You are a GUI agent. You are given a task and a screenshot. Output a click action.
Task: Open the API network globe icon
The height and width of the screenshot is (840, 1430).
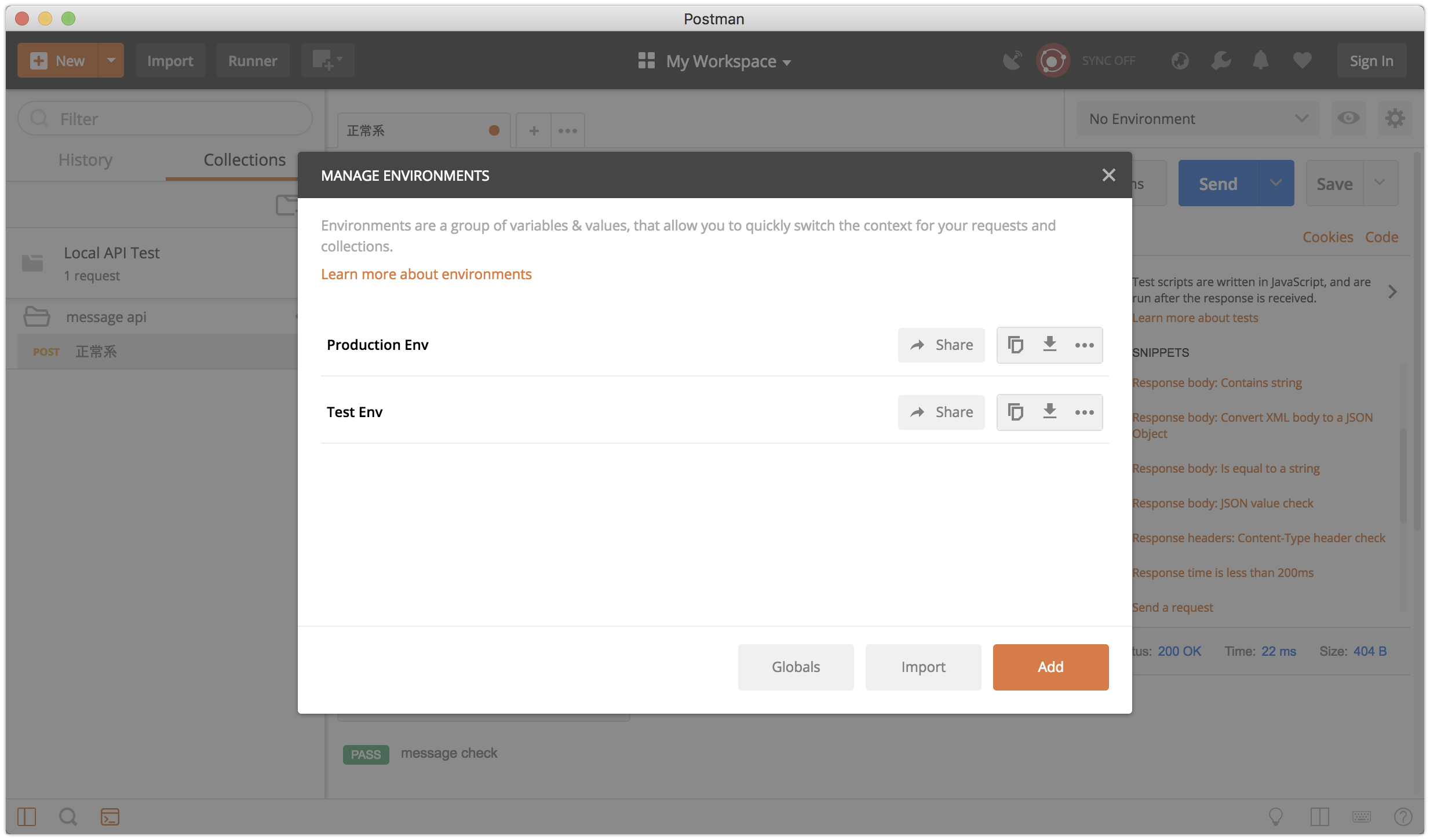(1180, 60)
